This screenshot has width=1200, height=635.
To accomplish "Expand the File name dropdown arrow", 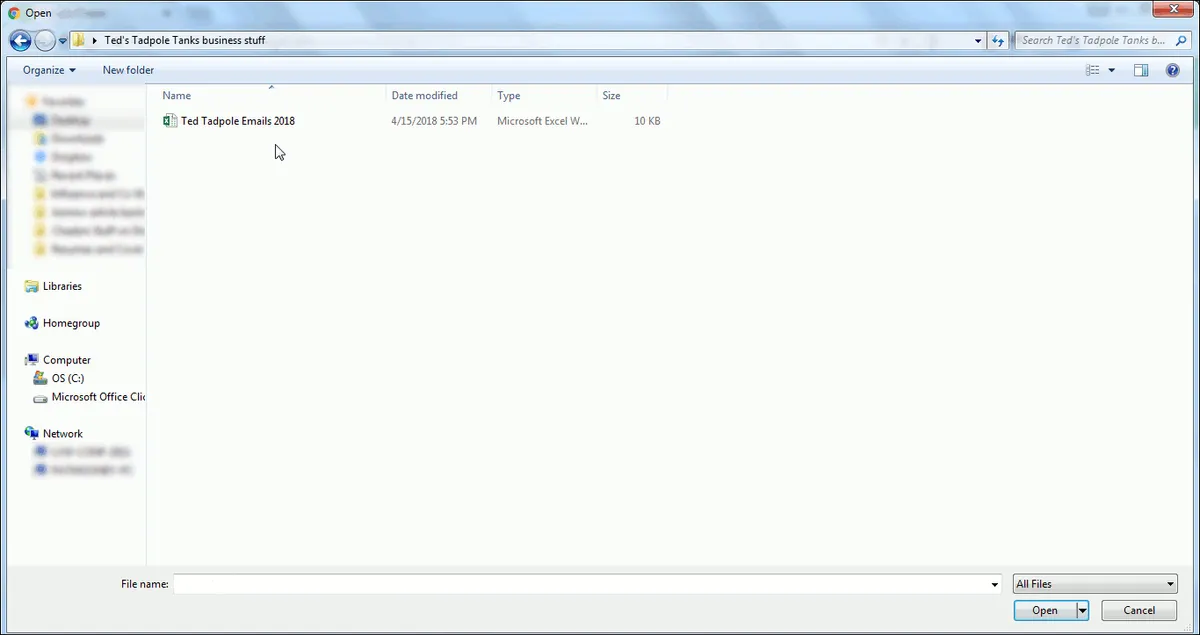I will click(x=994, y=584).
